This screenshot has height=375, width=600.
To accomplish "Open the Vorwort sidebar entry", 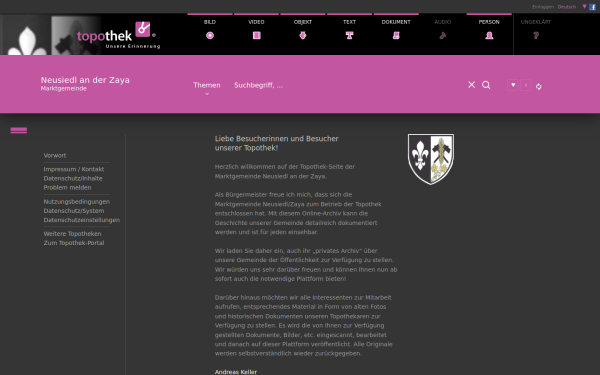I will [x=55, y=156].
